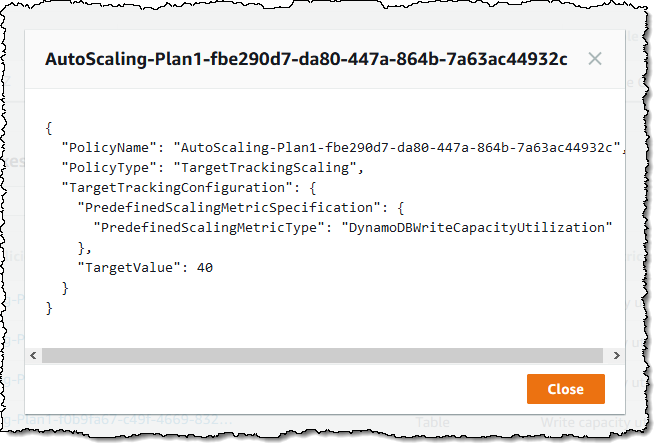Click the "TargetTrackingScaling" value text
This screenshot has width=660, height=448.
pyautogui.click(x=263, y=167)
